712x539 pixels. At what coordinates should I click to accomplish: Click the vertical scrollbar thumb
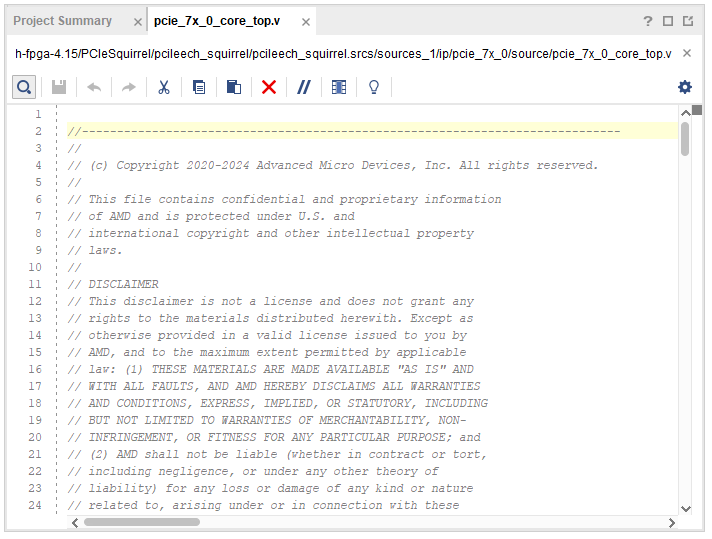pos(685,139)
